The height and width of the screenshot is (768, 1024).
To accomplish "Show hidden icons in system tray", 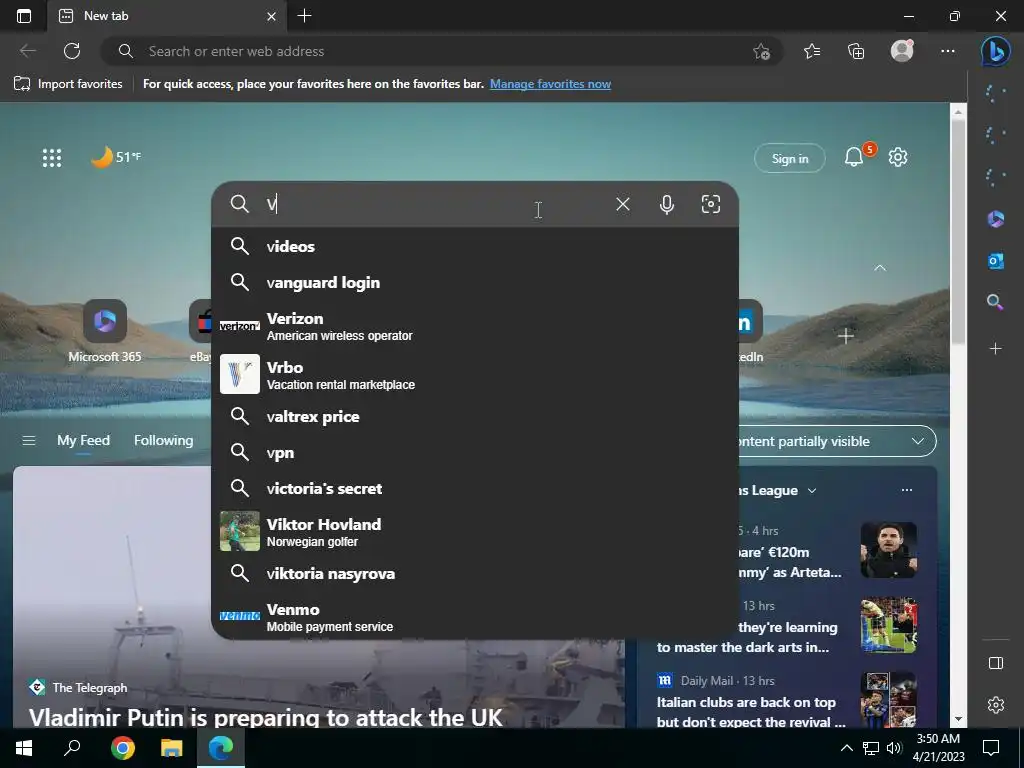I will 846,748.
